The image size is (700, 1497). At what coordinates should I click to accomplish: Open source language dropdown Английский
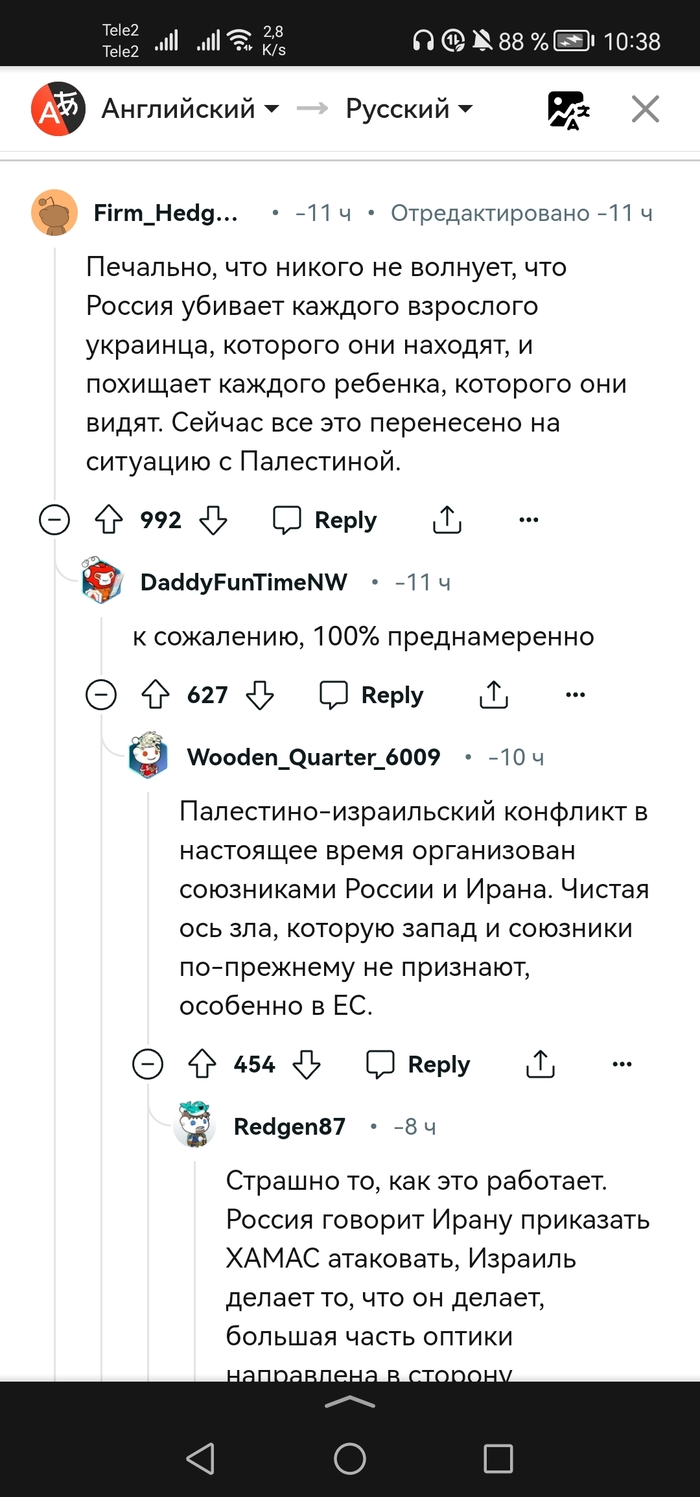(190, 109)
